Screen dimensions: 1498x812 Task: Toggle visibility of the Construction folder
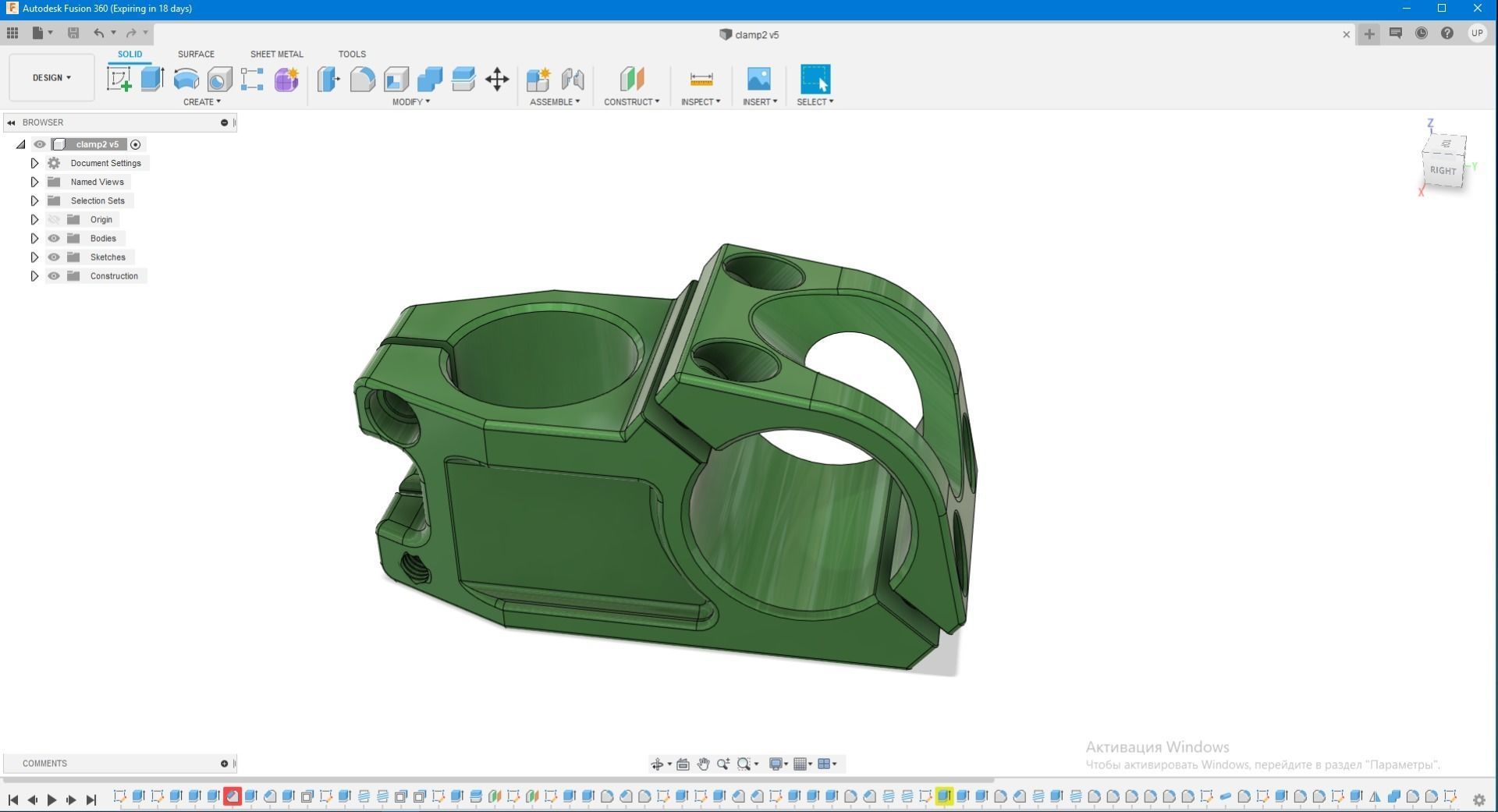54,275
